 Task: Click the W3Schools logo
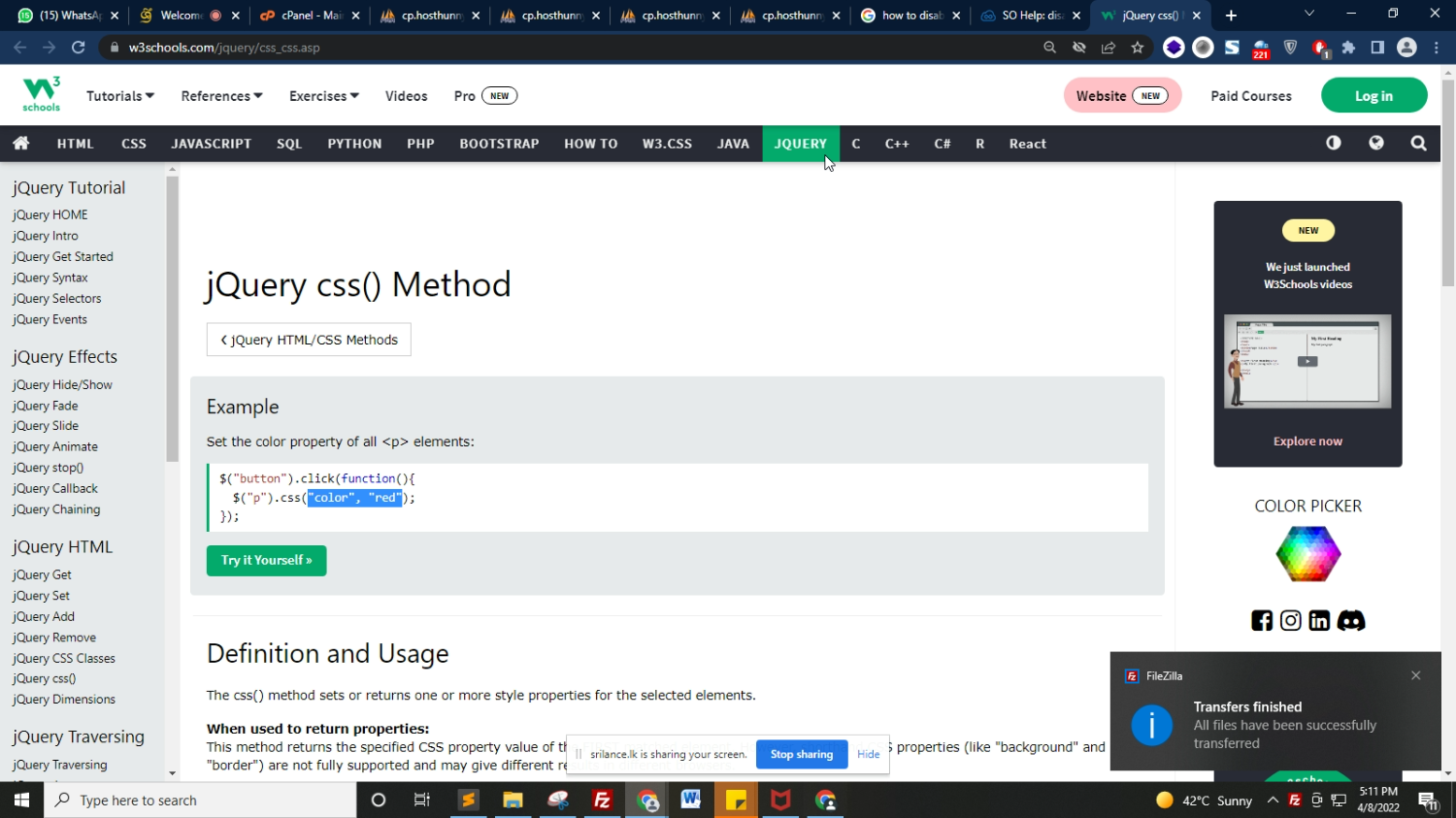[41, 94]
